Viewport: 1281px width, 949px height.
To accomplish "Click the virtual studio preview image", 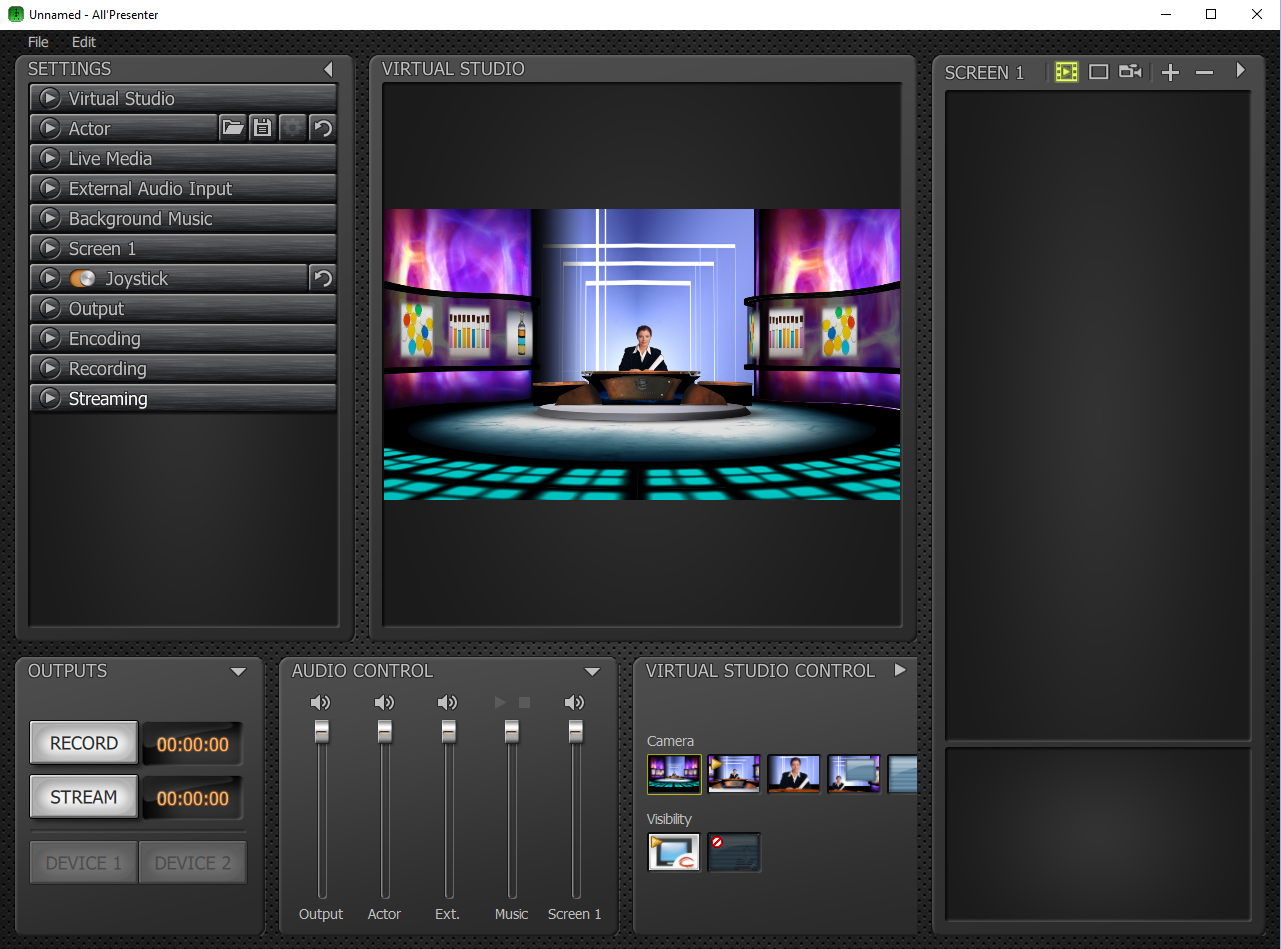I will point(642,354).
